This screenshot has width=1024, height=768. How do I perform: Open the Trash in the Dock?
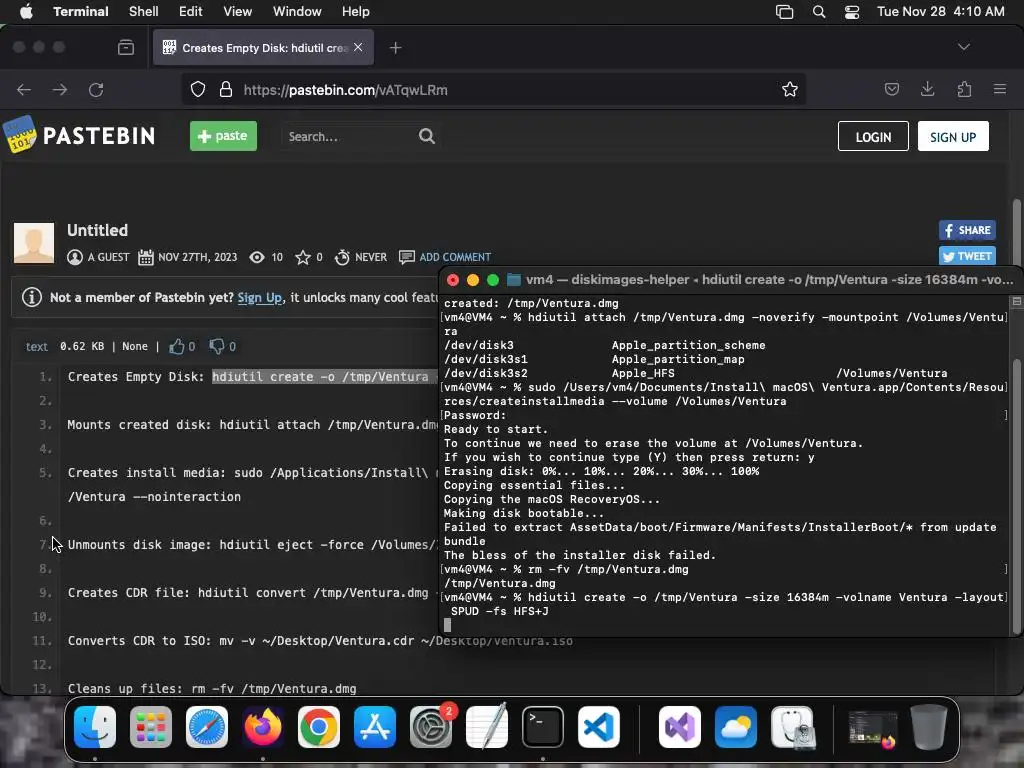928,727
